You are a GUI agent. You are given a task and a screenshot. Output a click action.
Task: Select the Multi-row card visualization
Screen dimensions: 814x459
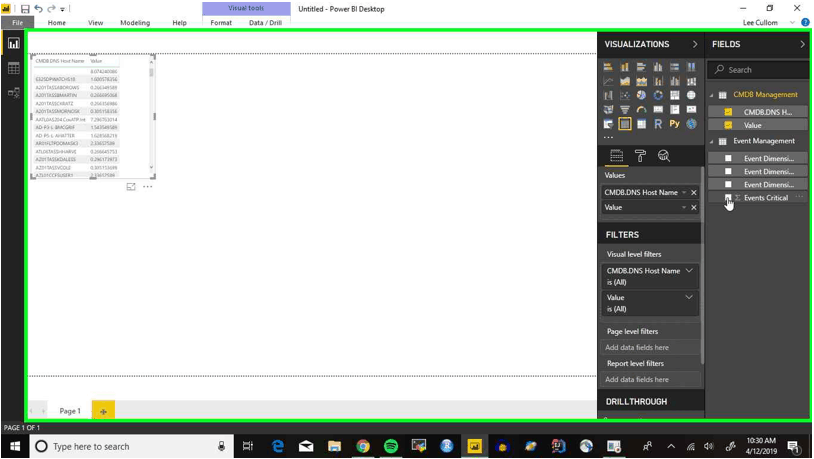click(x=674, y=110)
